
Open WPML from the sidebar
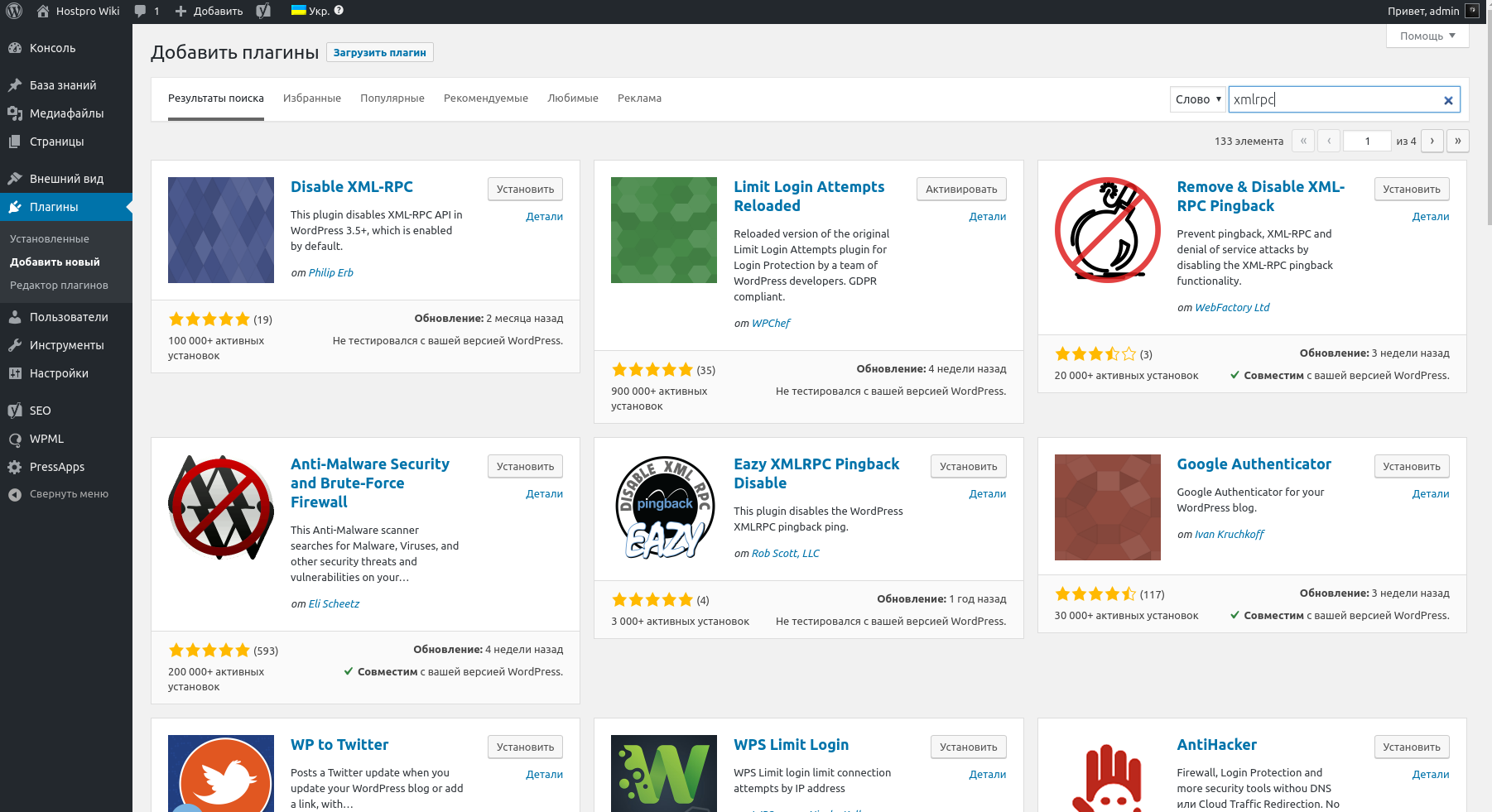click(x=46, y=438)
